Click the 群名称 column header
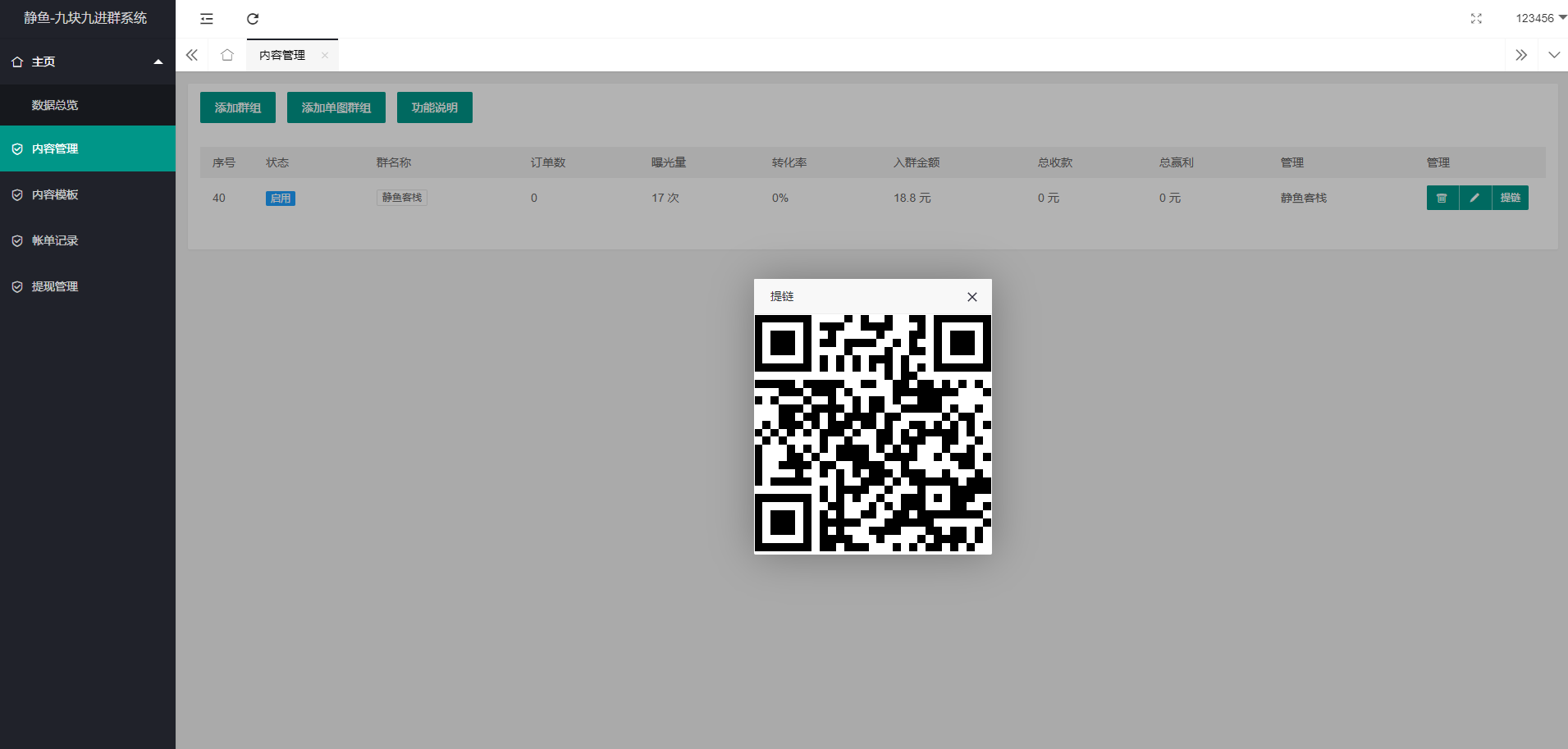1568x749 pixels. point(394,162)
